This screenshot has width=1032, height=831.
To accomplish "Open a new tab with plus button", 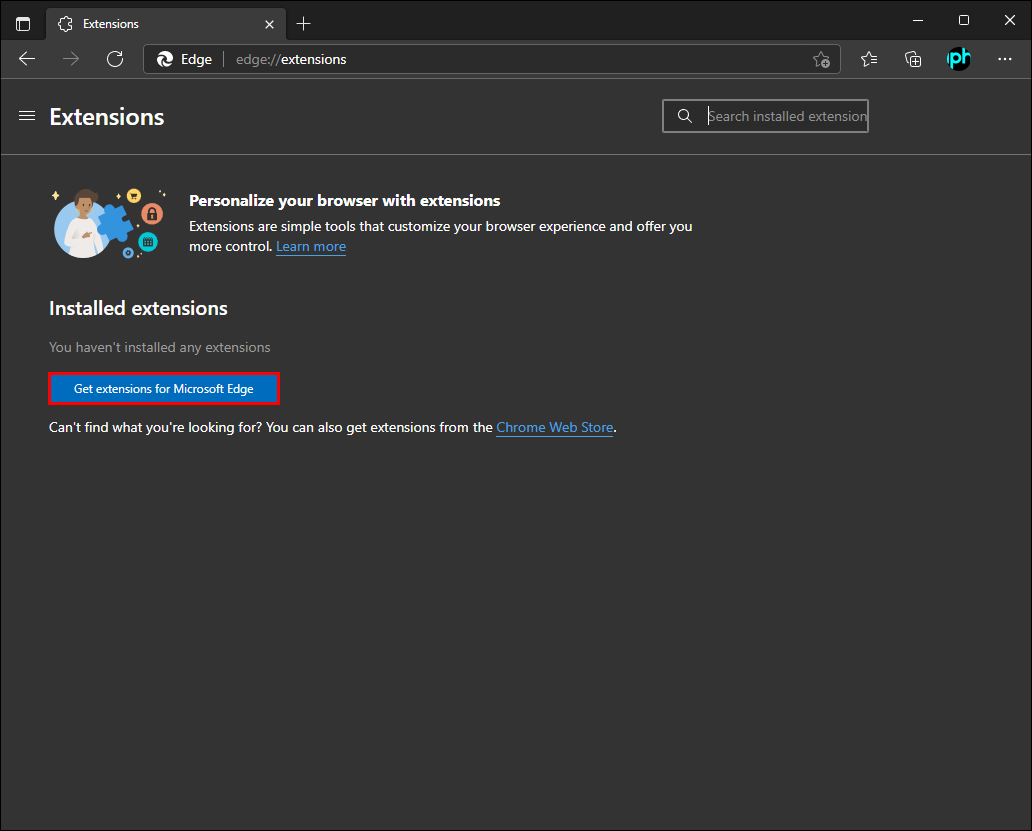I will (x=304, y=23).
